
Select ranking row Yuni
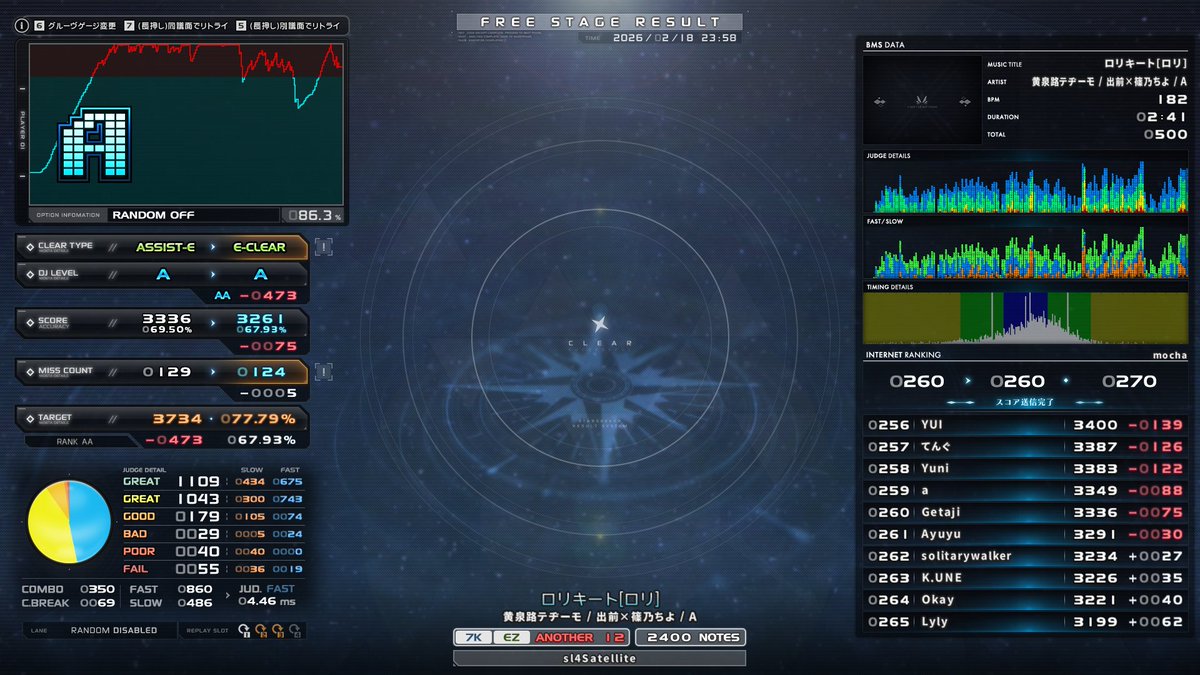click(x=1026, y=469)
